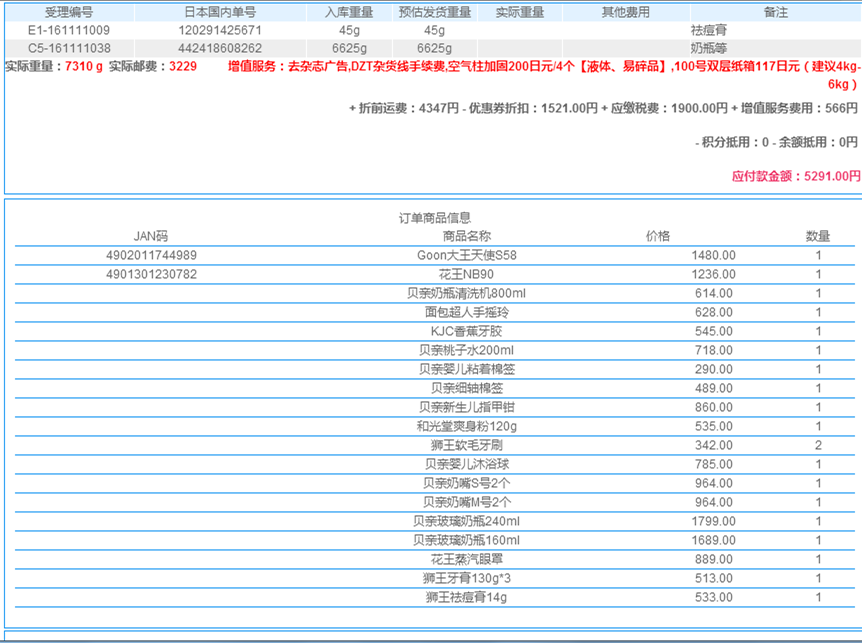Select order number C5-161111038
This screenshot has height=643, width=862.
pos(69,48)
